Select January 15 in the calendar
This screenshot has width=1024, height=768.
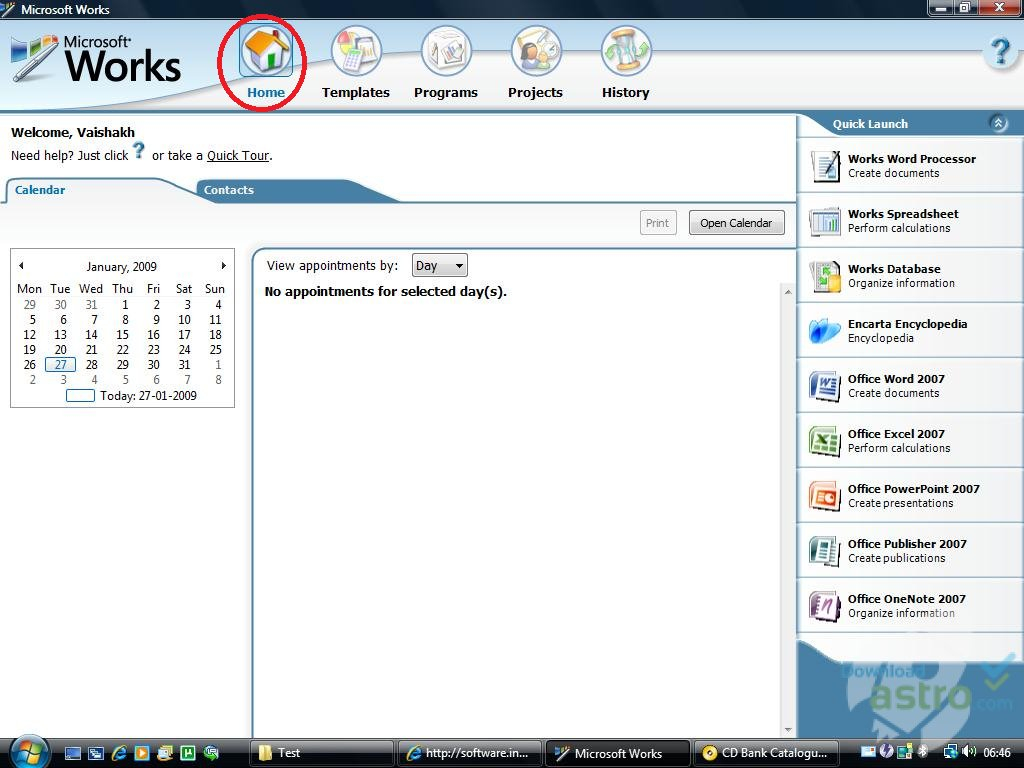pos(122,335)
